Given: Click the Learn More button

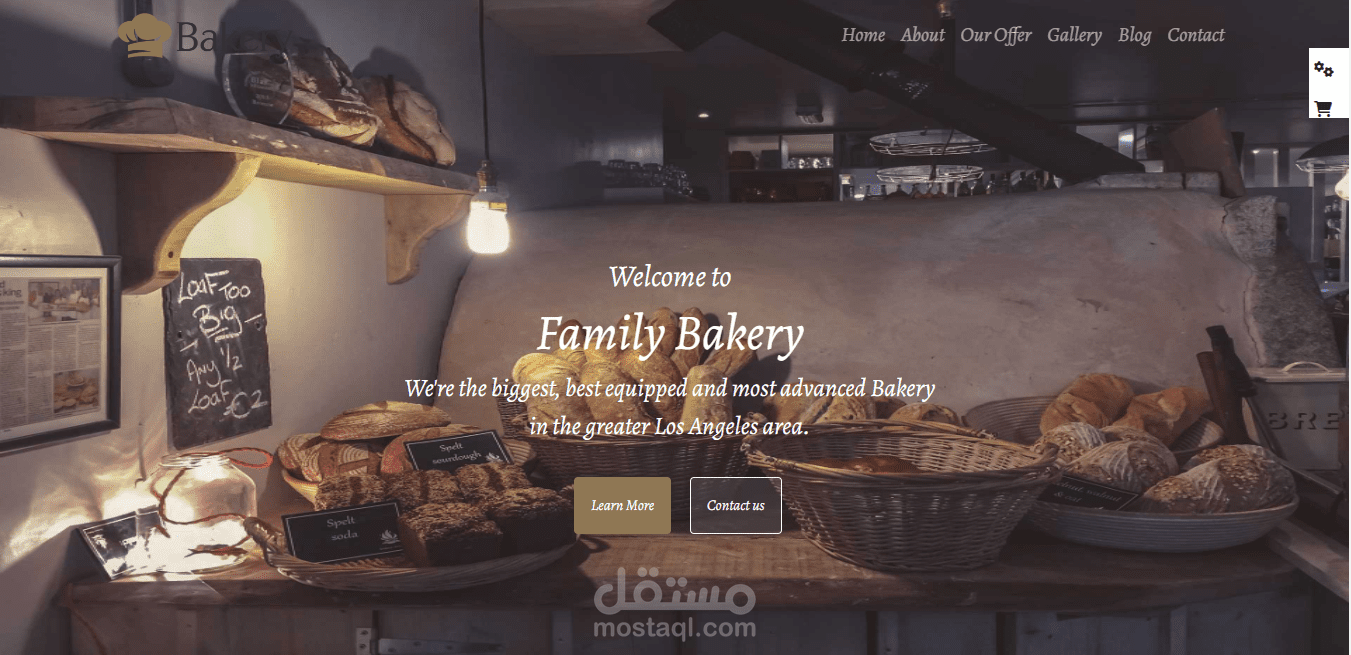Looking at the screenshot, I should 622,505.
